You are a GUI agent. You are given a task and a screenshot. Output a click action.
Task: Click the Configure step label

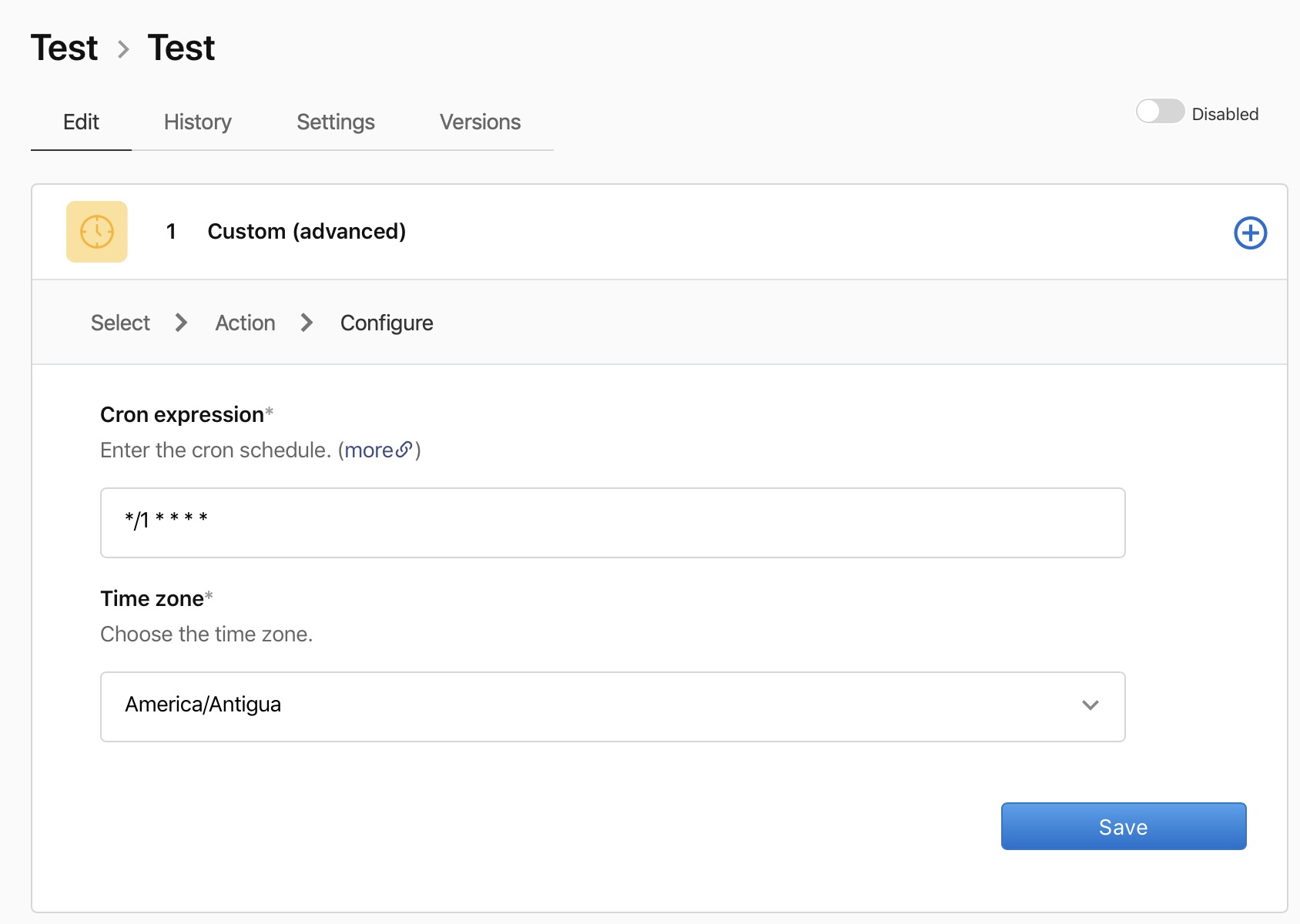387,323
